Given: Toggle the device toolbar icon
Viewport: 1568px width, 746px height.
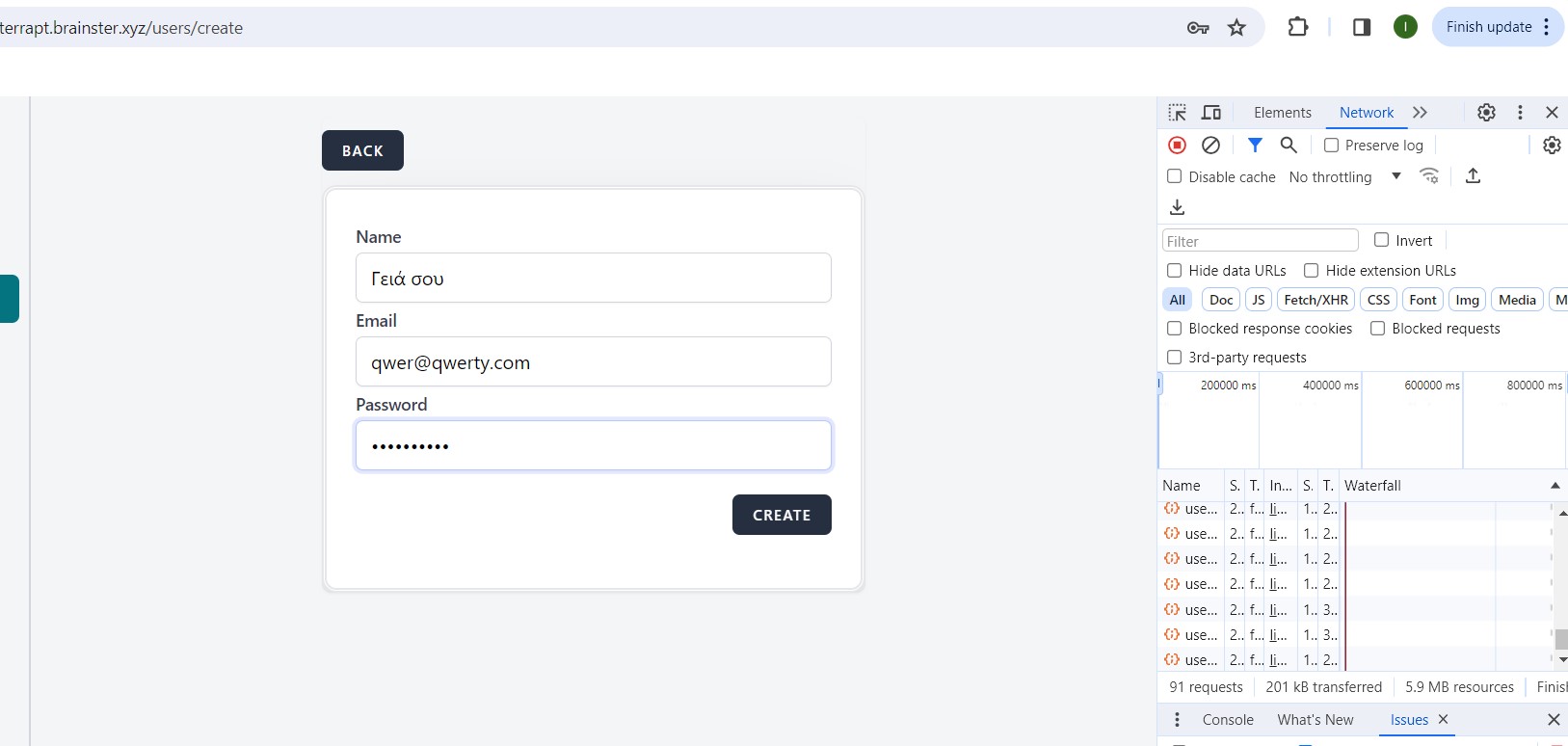Looking at the screenshot, I should pyautogui.click(x=1211, y=113).
